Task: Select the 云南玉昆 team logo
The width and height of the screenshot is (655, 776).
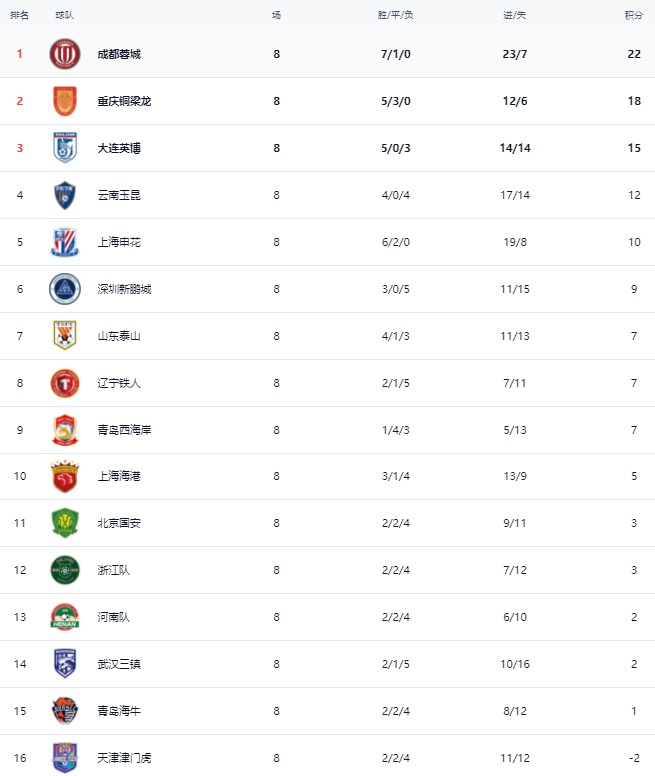Action: point(65,195)
